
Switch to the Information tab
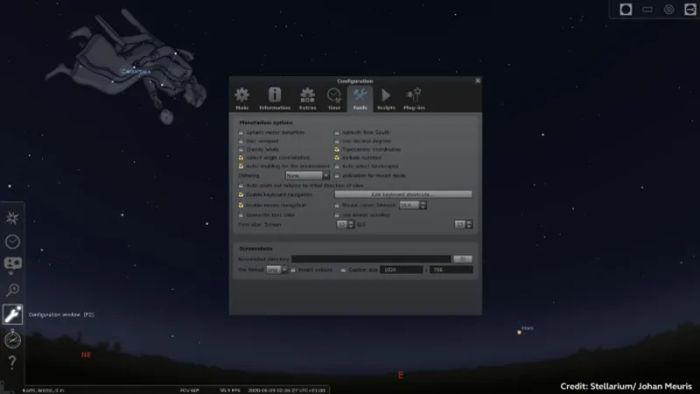coord(275,99)
